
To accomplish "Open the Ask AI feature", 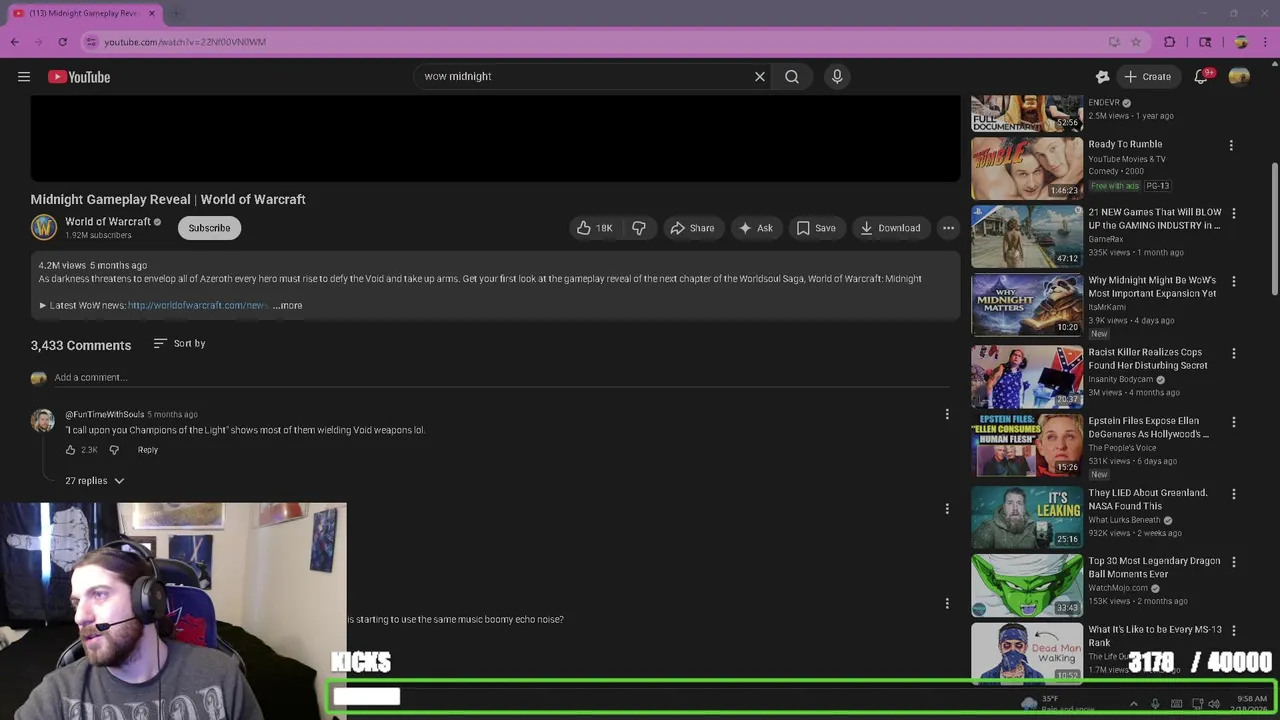I will pyautogui.click(x=755, y=228).
